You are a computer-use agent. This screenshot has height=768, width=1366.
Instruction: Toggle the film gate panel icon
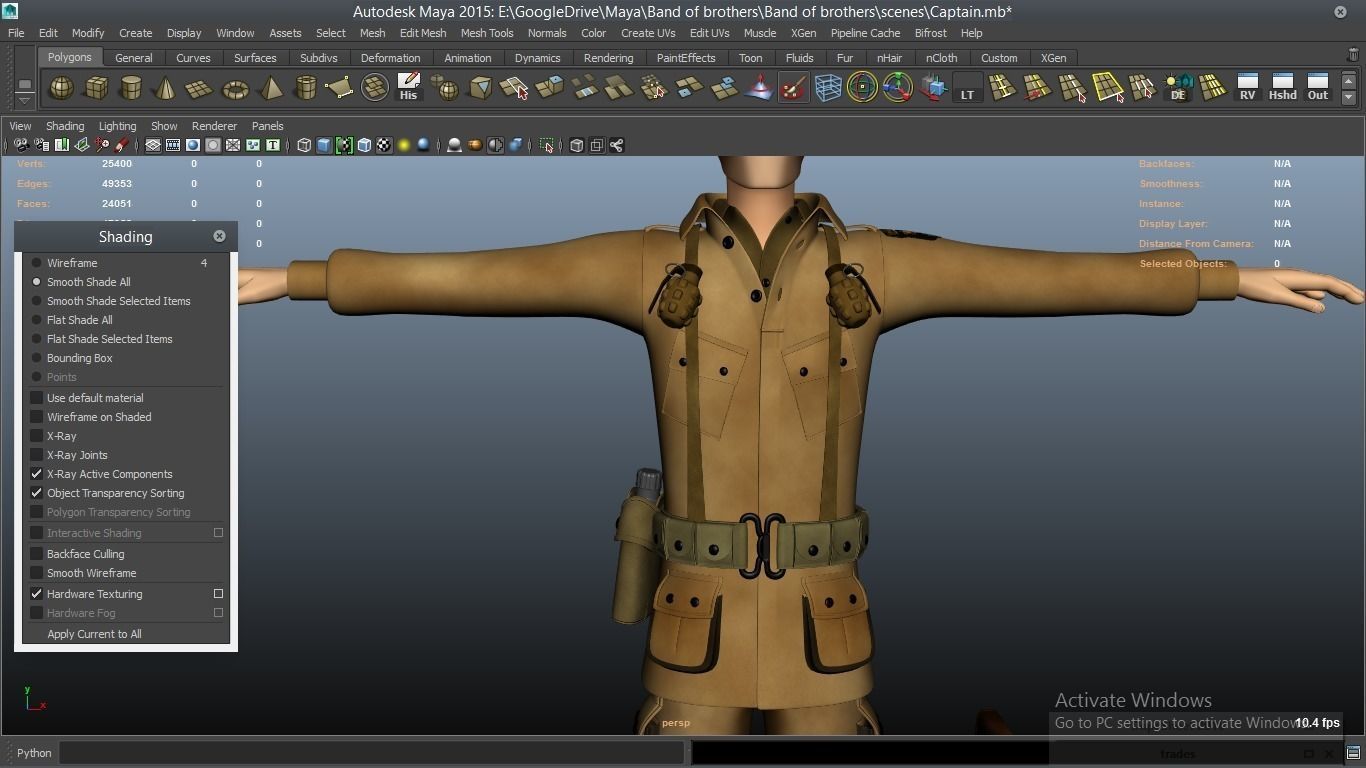pos(173,146)
